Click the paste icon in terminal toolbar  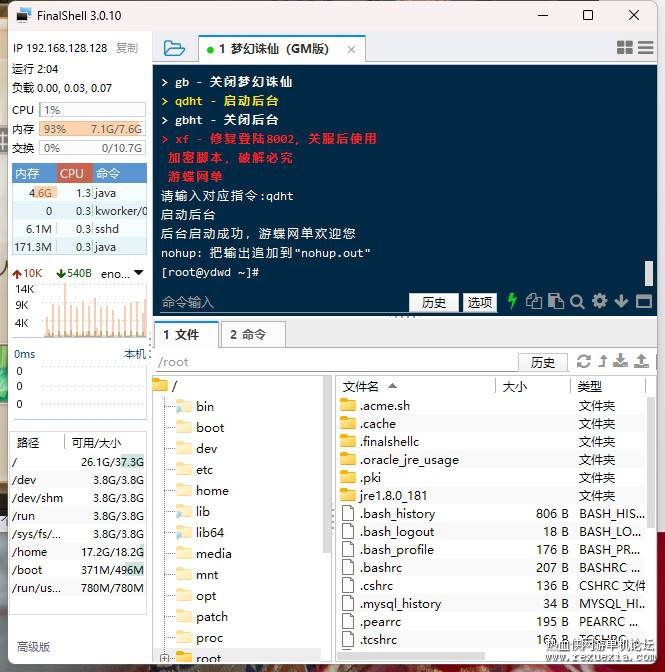(x=556, y=301)
